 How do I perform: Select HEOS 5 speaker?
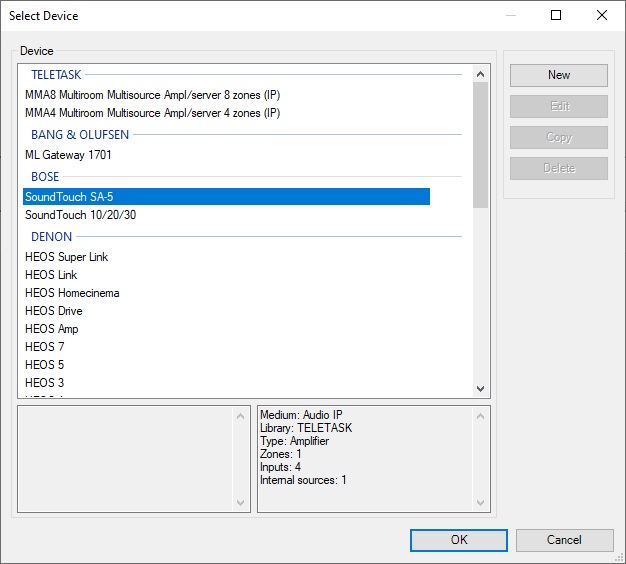pos(44,365)
